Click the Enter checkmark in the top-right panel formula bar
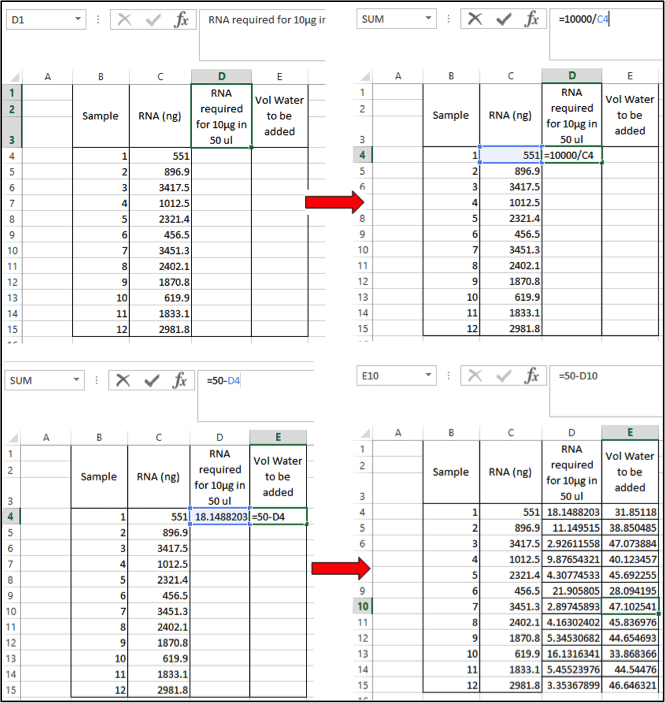The height and width of the screenshot is (703, 665). pyautogui.click(x=504, y=19)
